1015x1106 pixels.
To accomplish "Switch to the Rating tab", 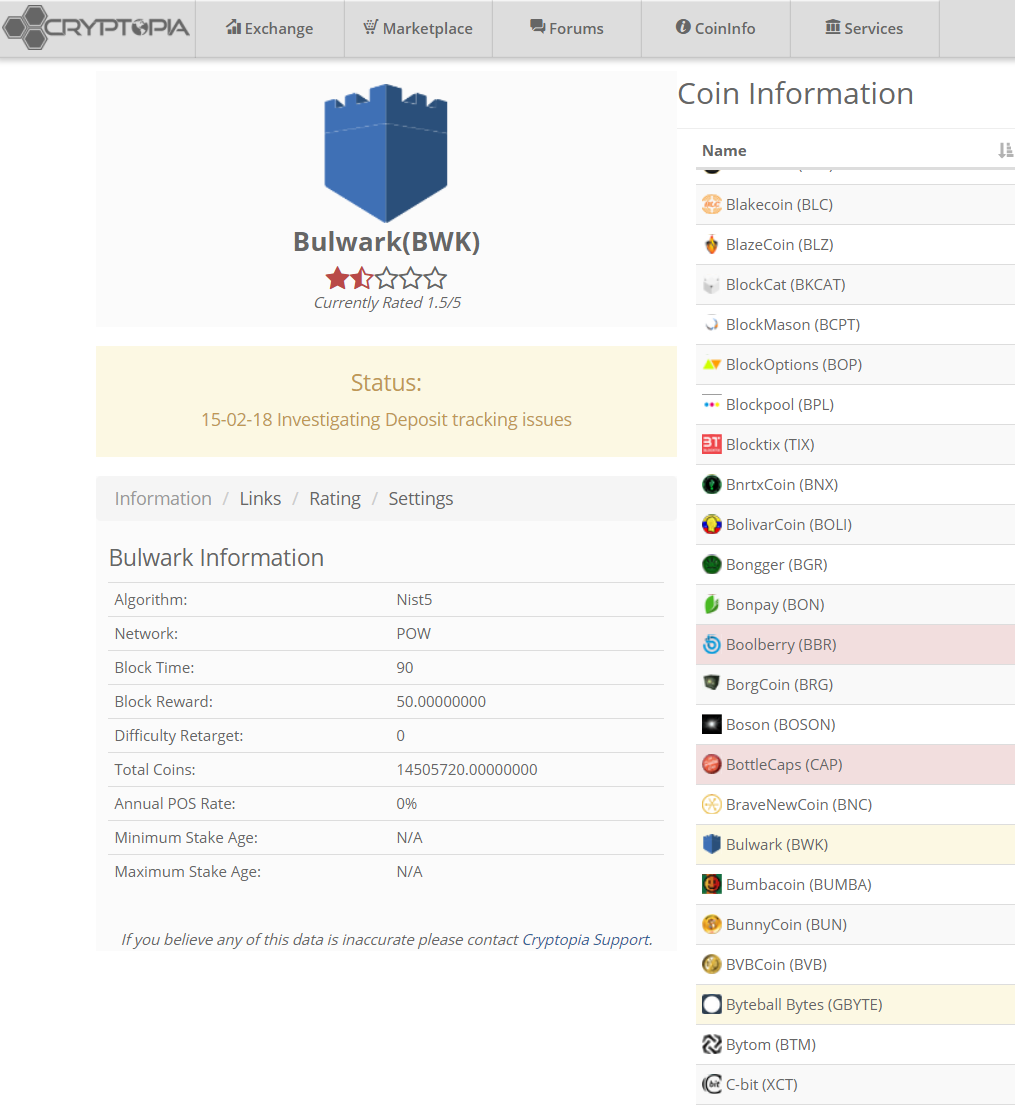I will (335, 499).
